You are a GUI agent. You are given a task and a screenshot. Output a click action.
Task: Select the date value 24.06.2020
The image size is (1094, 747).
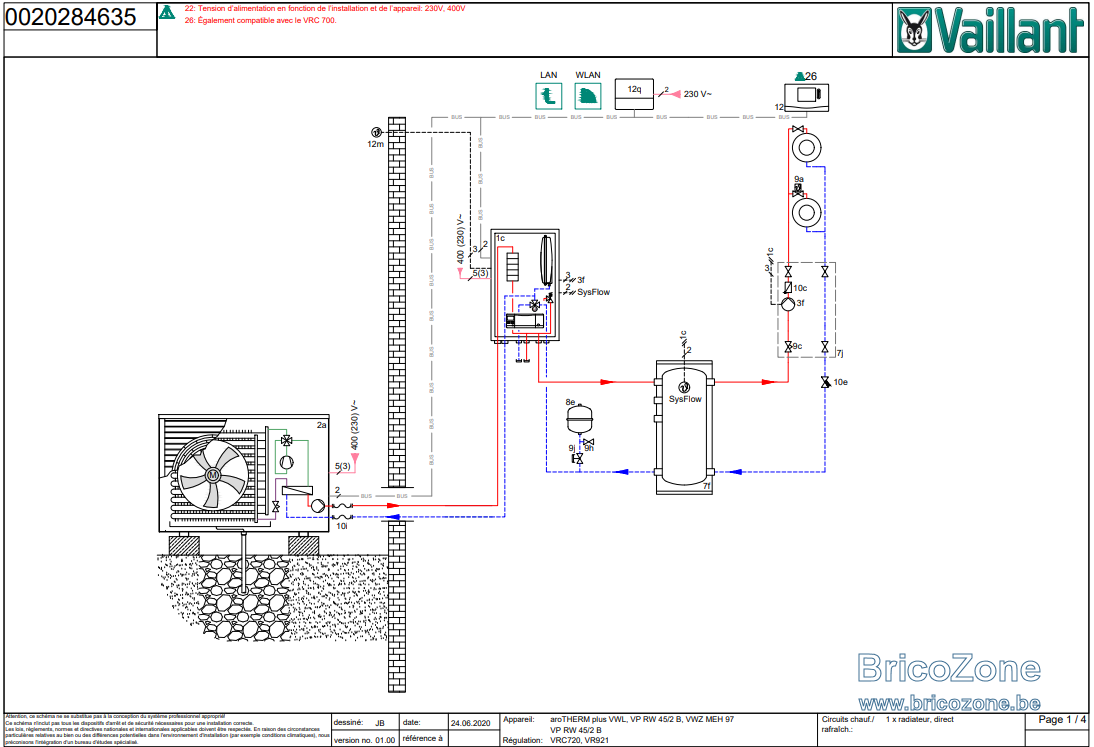tap(470, 723)
